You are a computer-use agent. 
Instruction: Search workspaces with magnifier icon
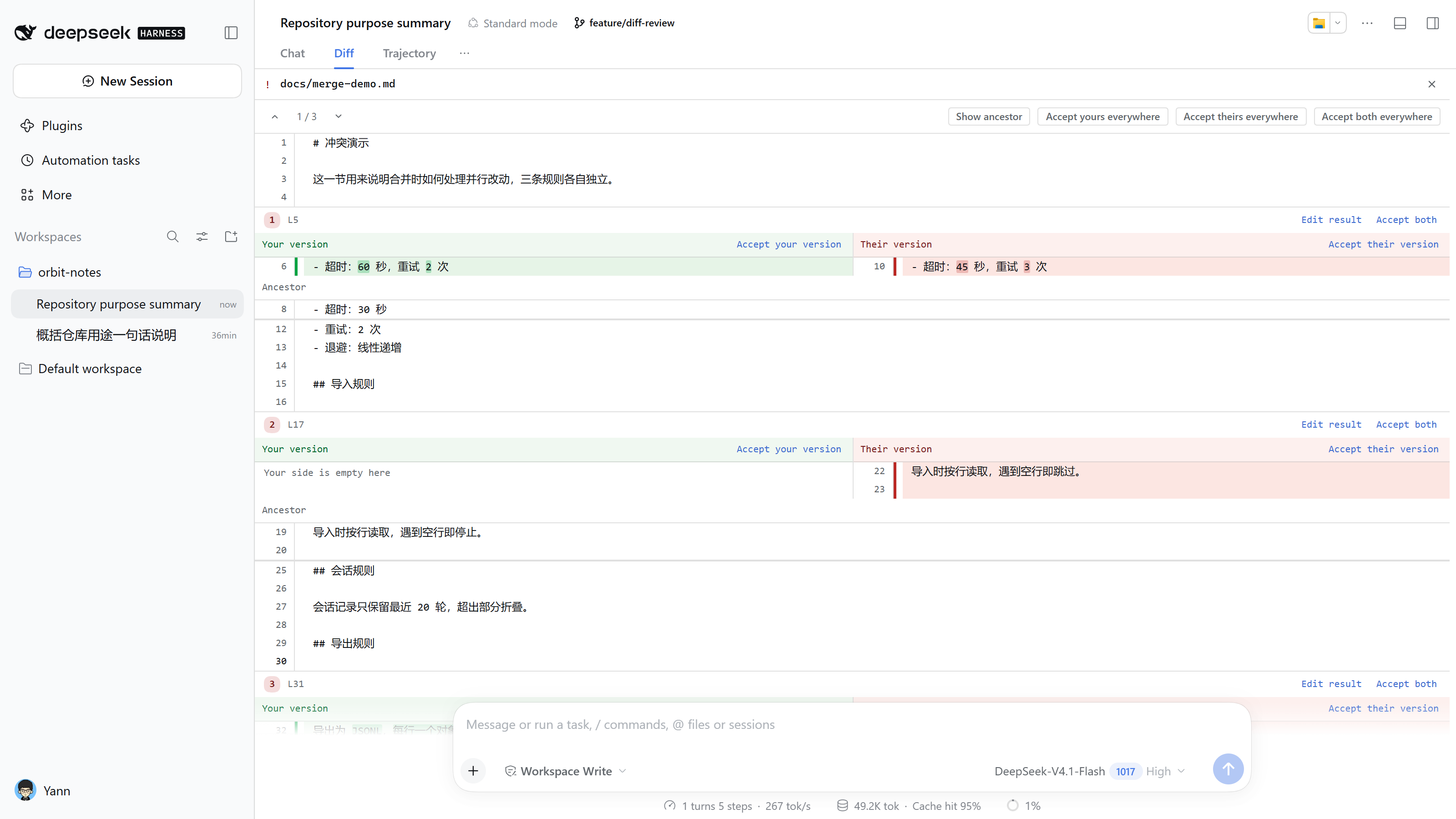(172, 236)
